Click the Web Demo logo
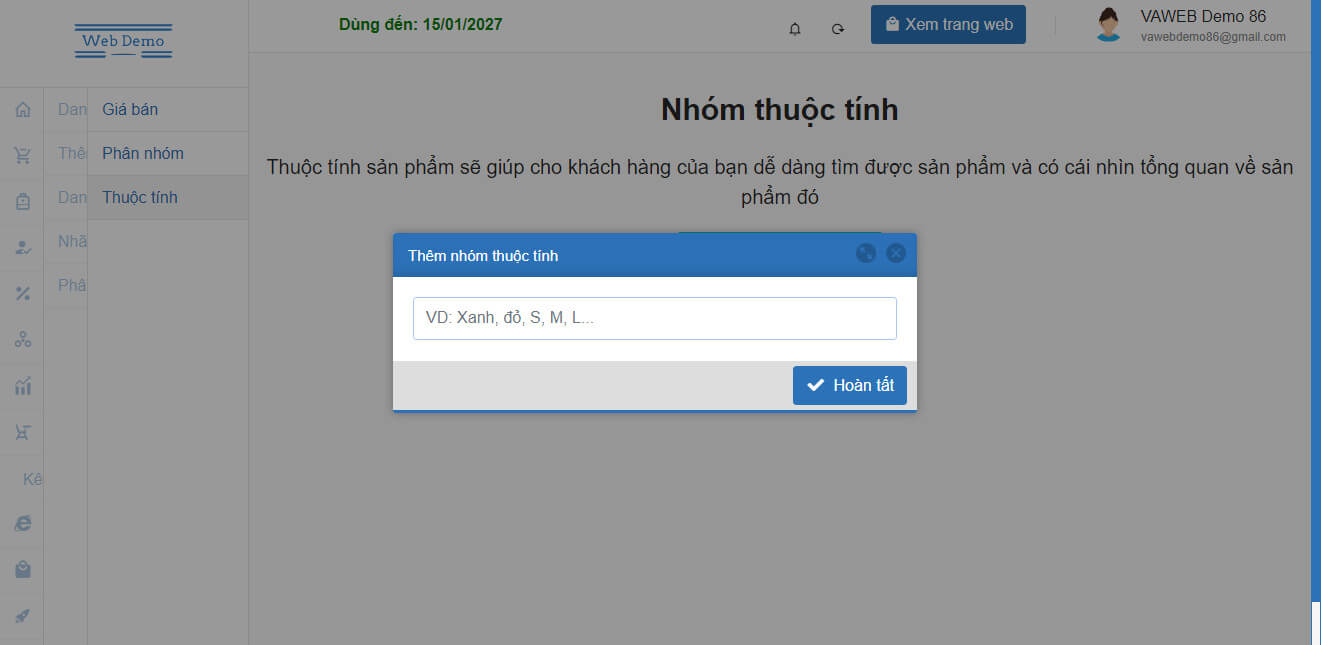1321x645 pixels. pyautogui.click(x=123, y=41)
